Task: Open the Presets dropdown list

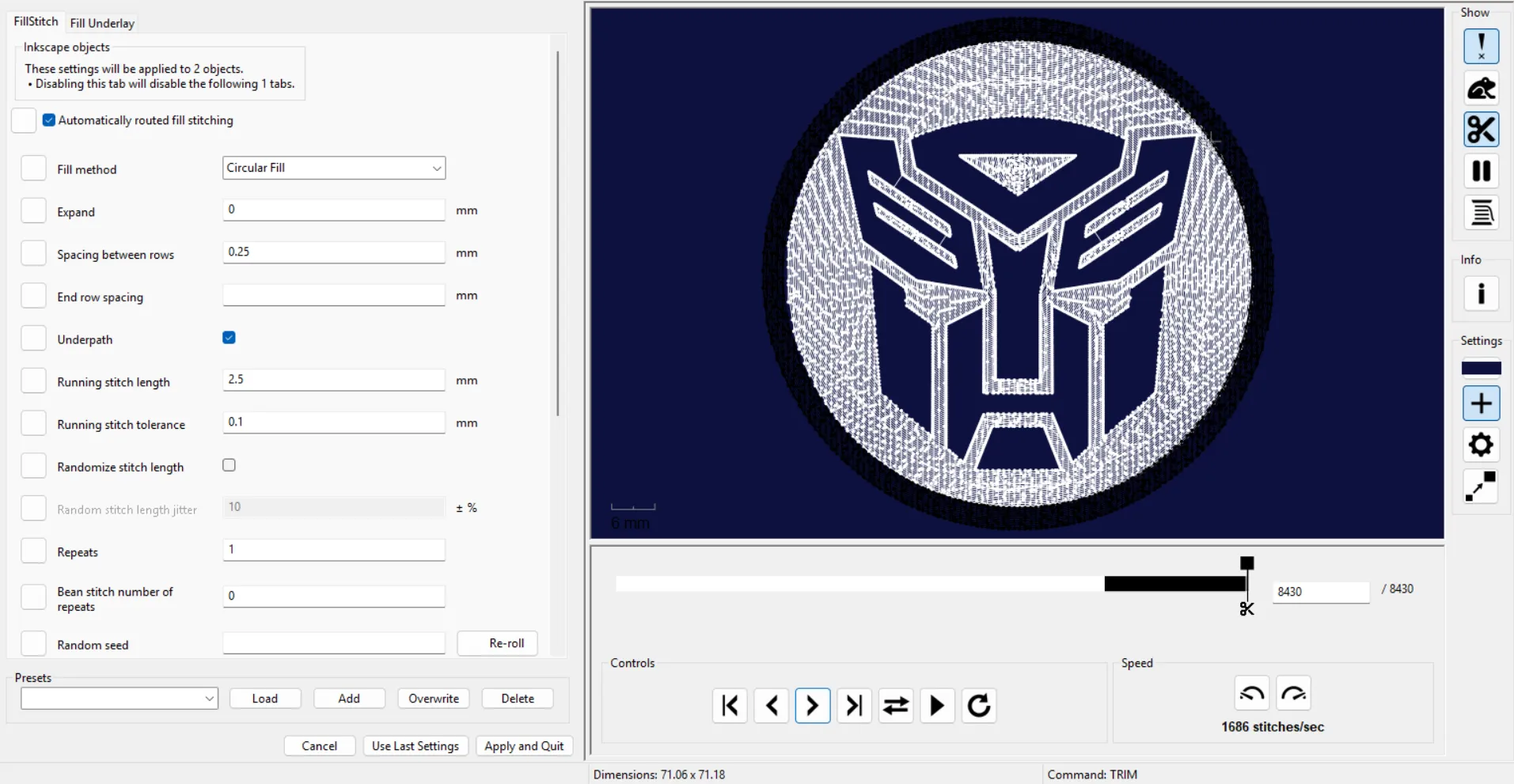Action: (x=120, y=699)
